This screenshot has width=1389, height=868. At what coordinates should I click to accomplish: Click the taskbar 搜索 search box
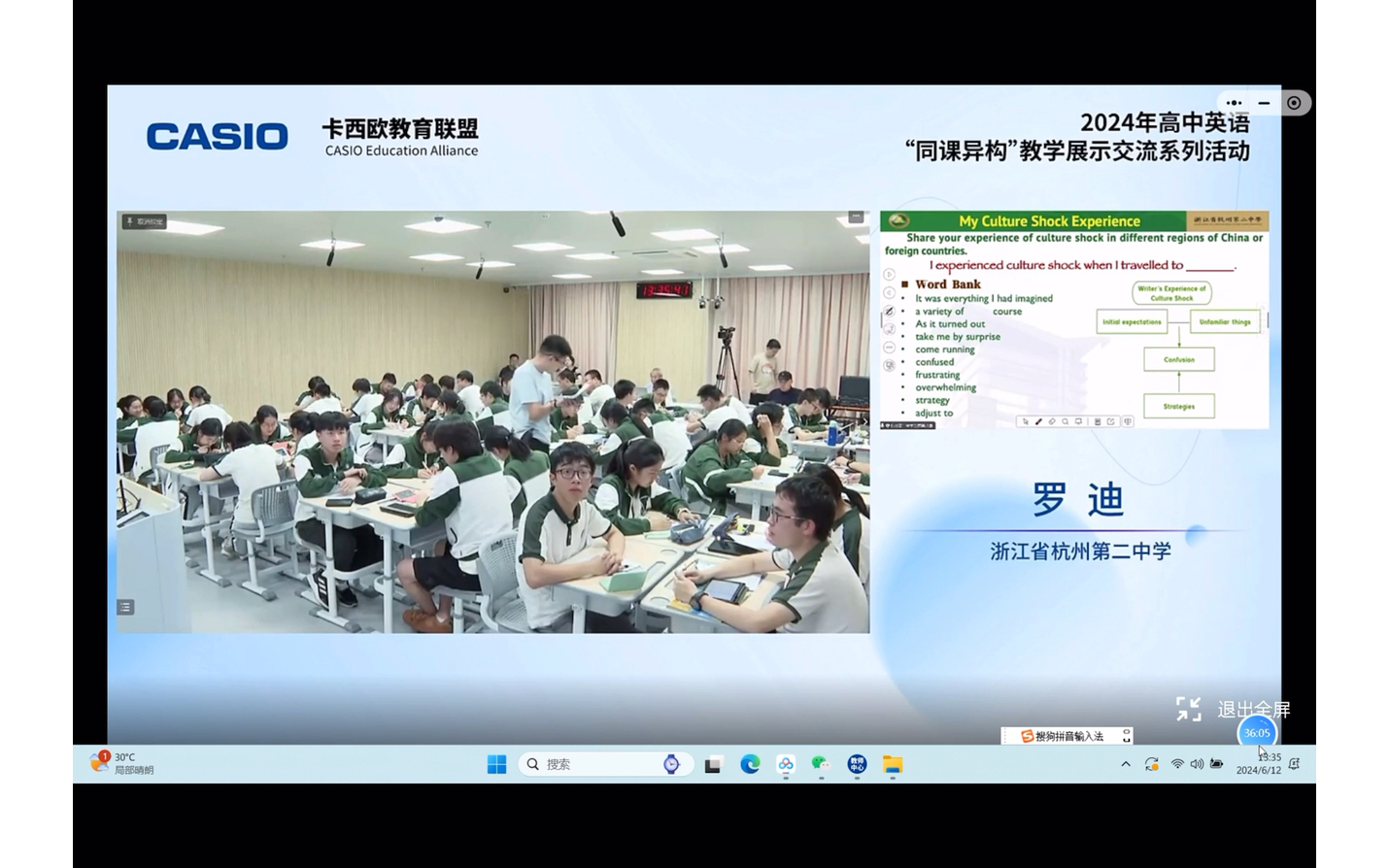(605, 765)
